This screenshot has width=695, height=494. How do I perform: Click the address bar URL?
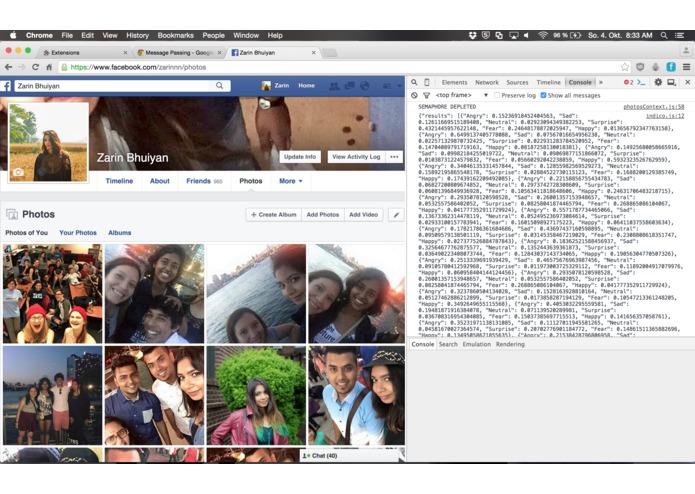pos(138,67)
